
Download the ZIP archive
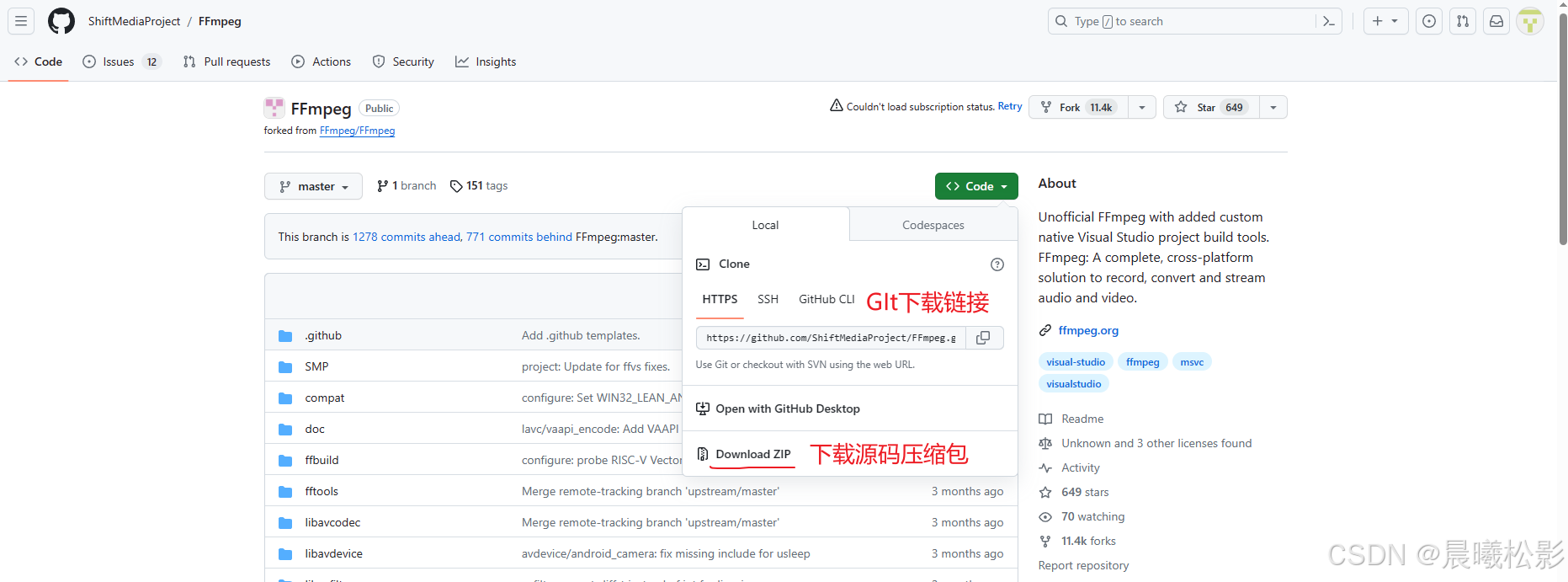pyautogui.click(x=744, y=454)
